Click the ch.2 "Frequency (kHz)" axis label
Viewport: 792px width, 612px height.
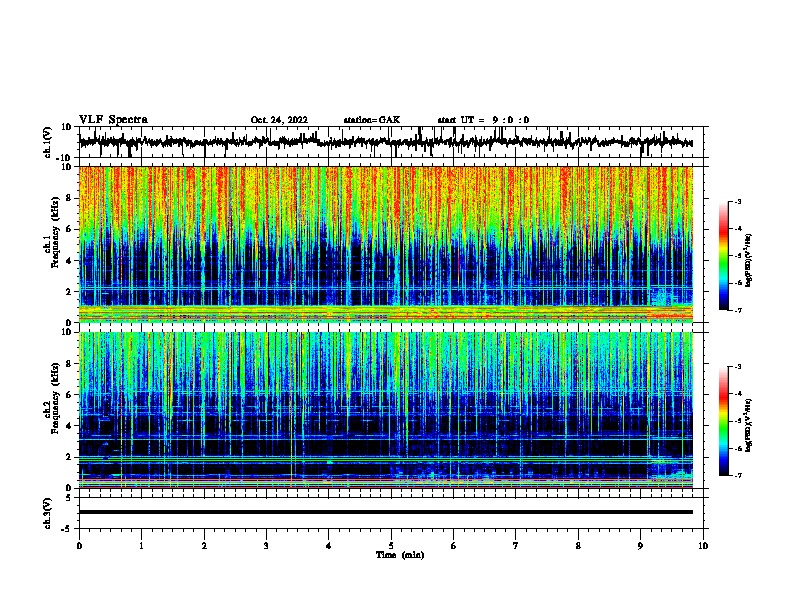click(55, 398)
